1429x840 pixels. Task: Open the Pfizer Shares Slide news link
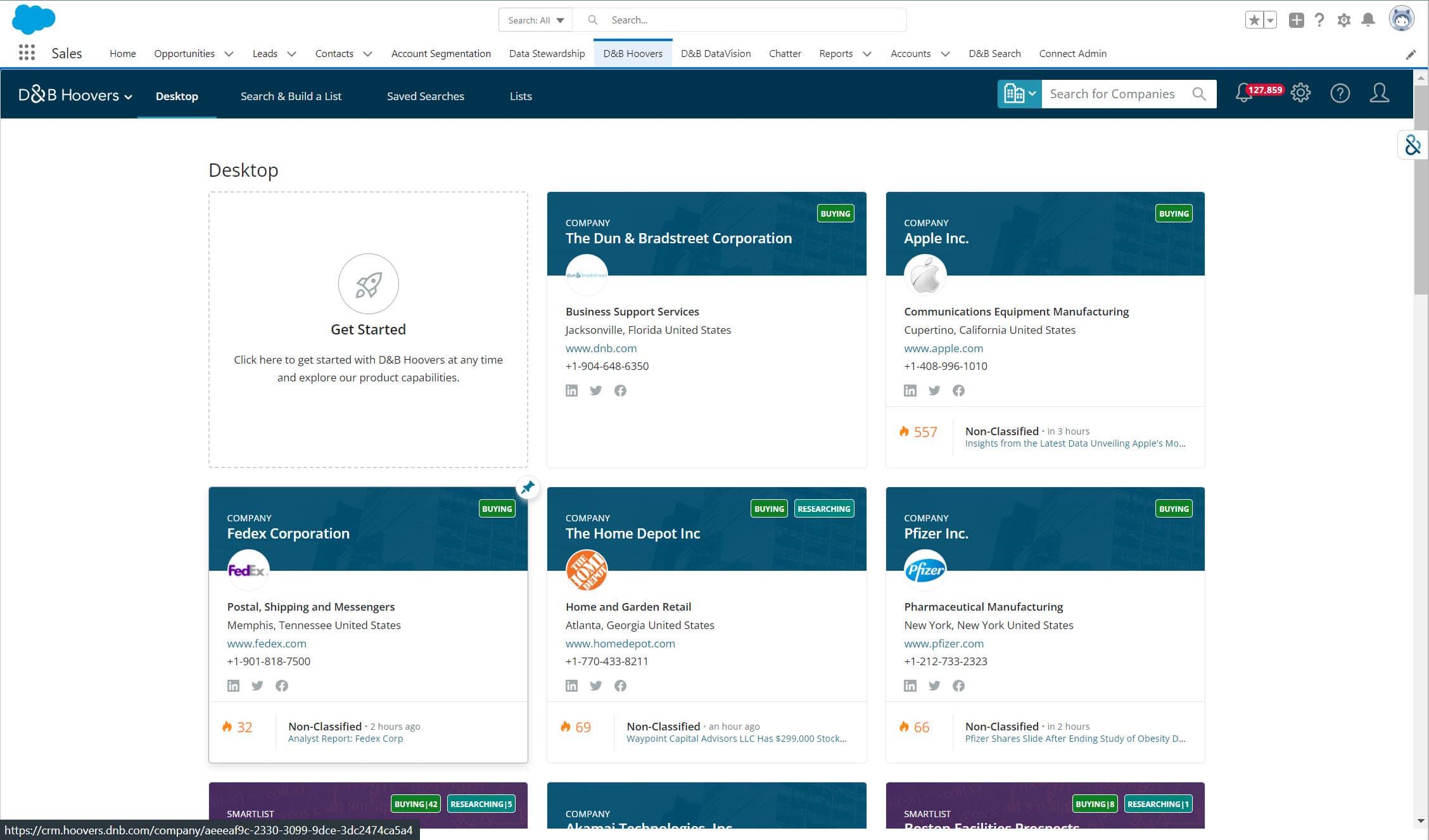[x=1075, y=738]
